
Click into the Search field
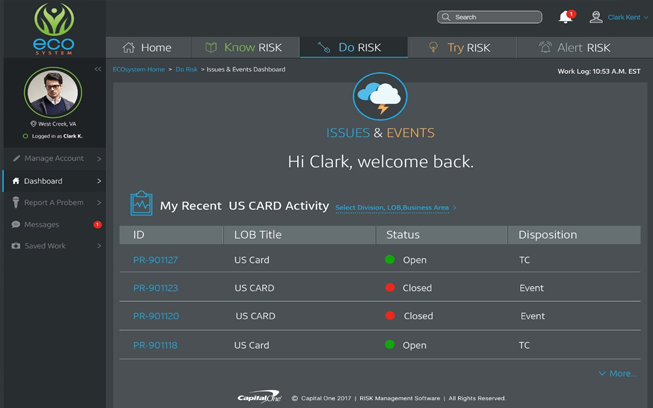[x=489, y=17]
